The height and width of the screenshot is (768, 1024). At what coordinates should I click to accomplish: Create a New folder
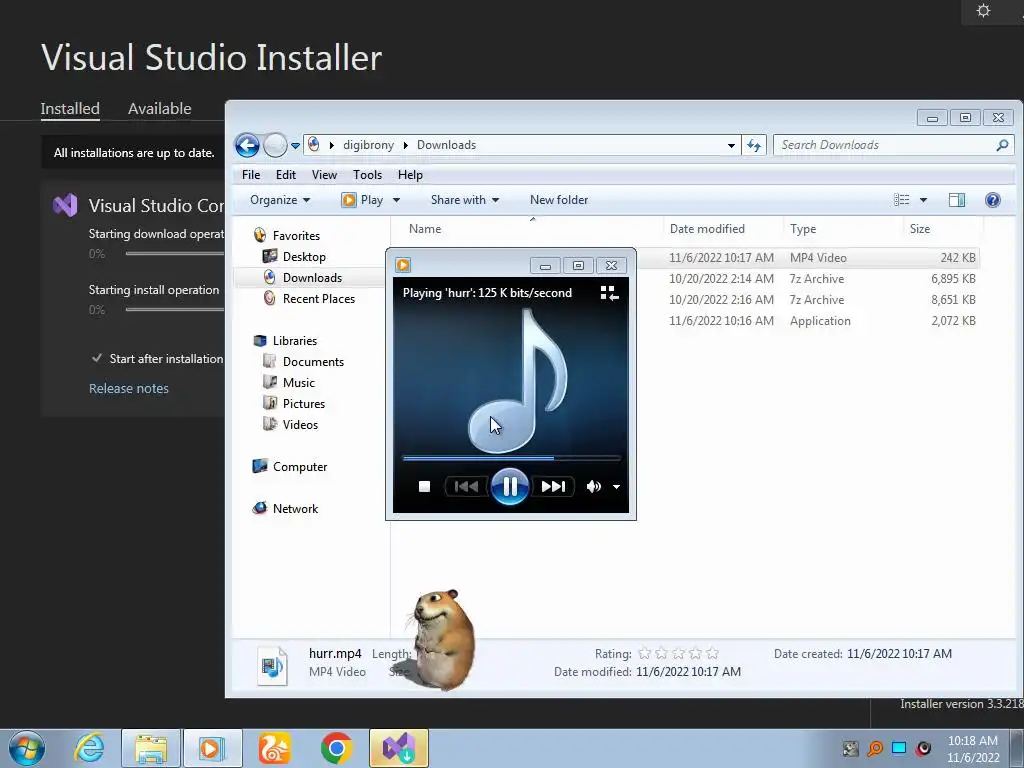559,200
